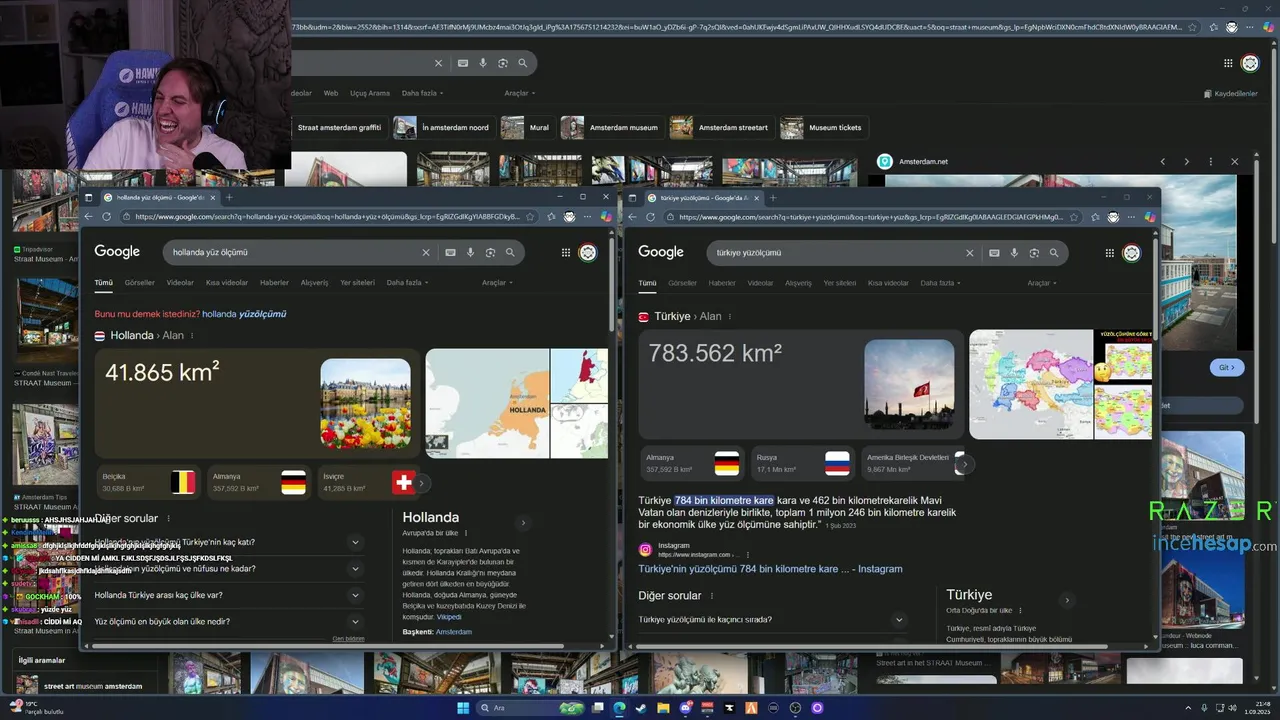Screen dimensions: 1280x720
Task: Click the Windows Start button
Action: coord(463,708)
